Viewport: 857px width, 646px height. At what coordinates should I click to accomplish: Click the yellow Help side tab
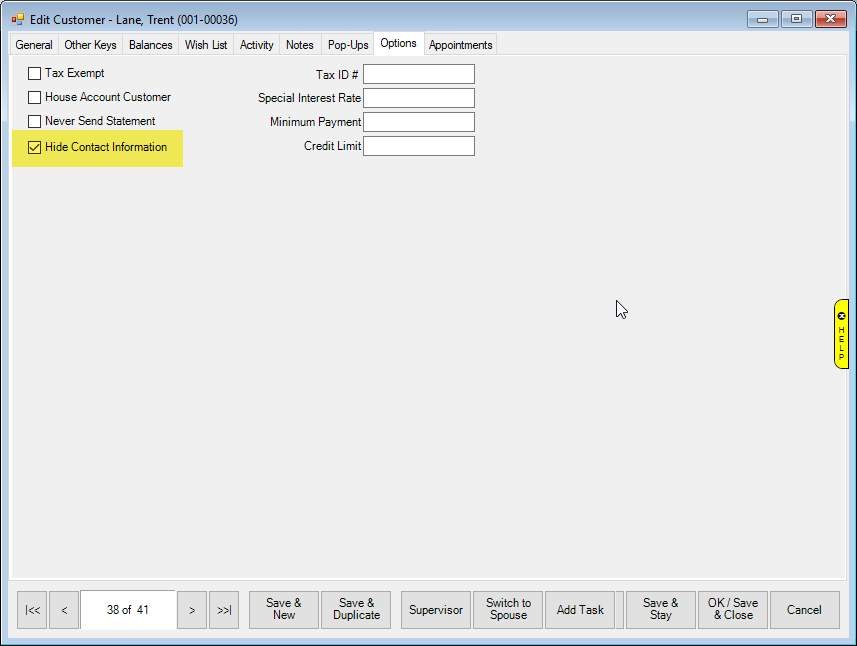point(841,334)
